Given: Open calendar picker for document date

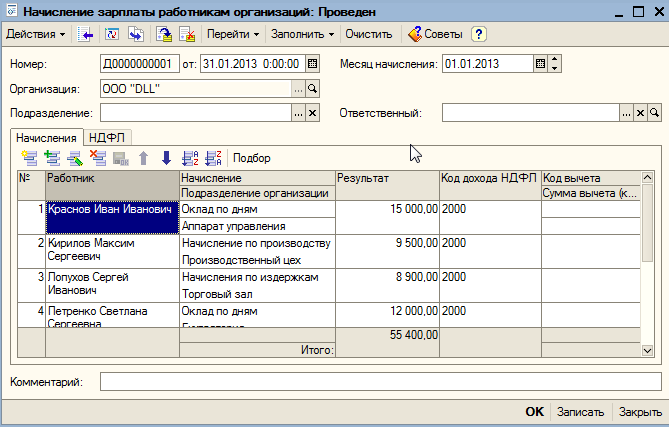Looking at the screenshot, I should click(312, 64).
